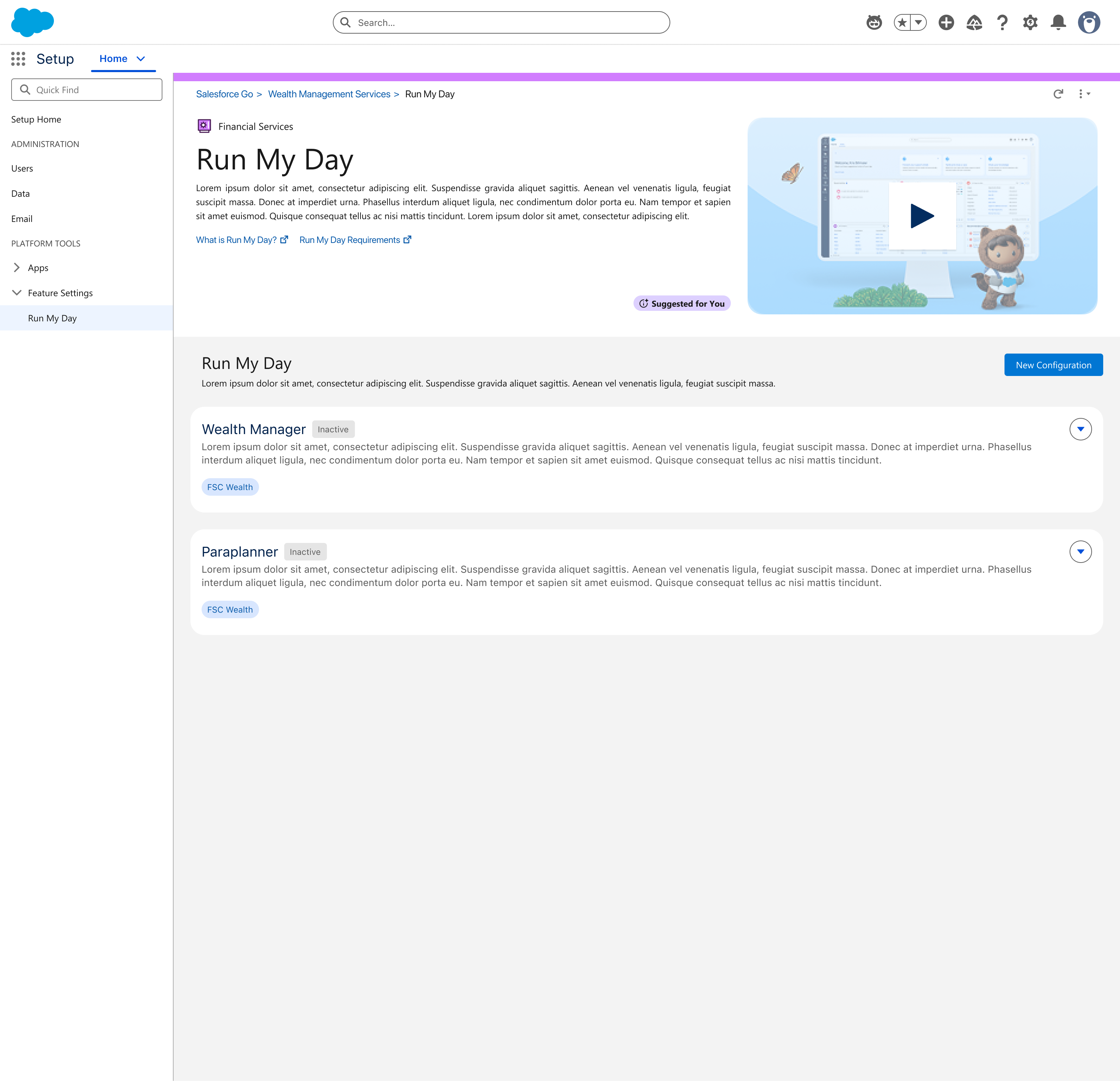The image size is (1120, 1081).
Task: Open the notifications bell
Action: [x=1058, y=22]
